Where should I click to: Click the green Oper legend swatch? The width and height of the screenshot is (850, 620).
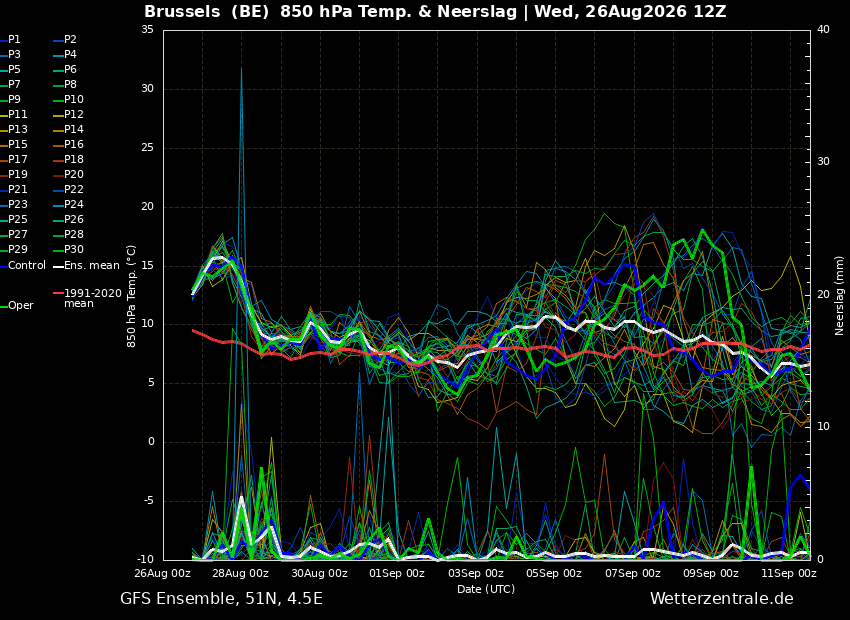[x=3, y=306]
